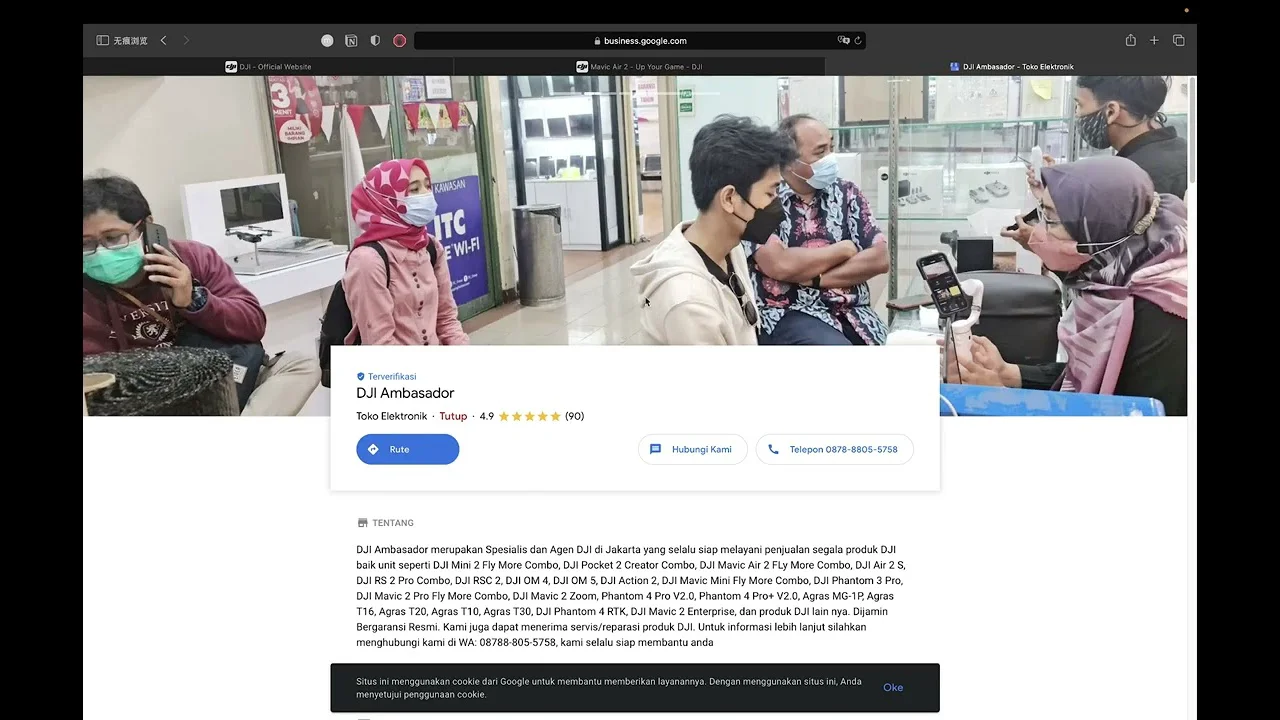The height and width of the screenshot is (720, 1280).
Task: Click the blue Rute button
Action: click(408, 449)
